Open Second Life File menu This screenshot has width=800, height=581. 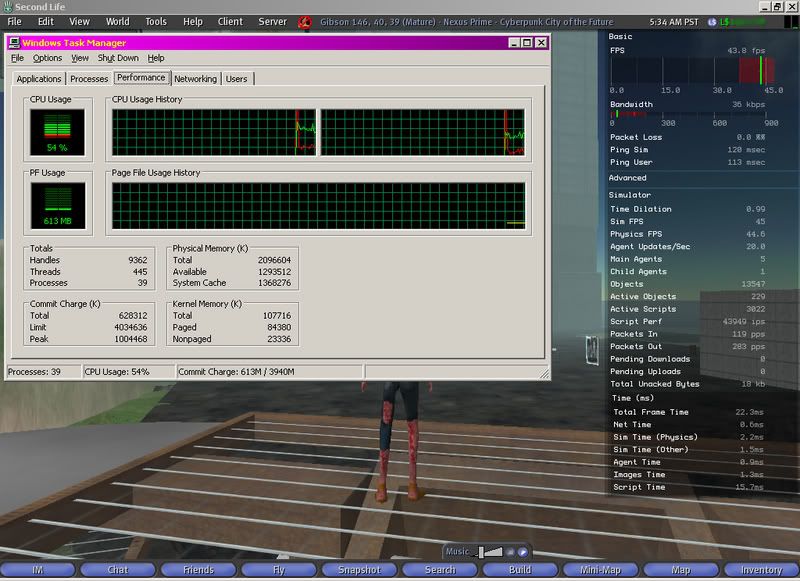14,21
